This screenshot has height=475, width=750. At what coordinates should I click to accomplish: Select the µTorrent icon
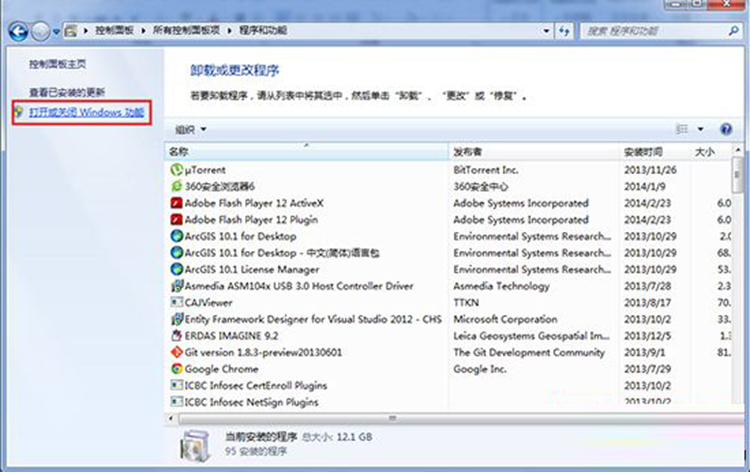tap(176, 170)
